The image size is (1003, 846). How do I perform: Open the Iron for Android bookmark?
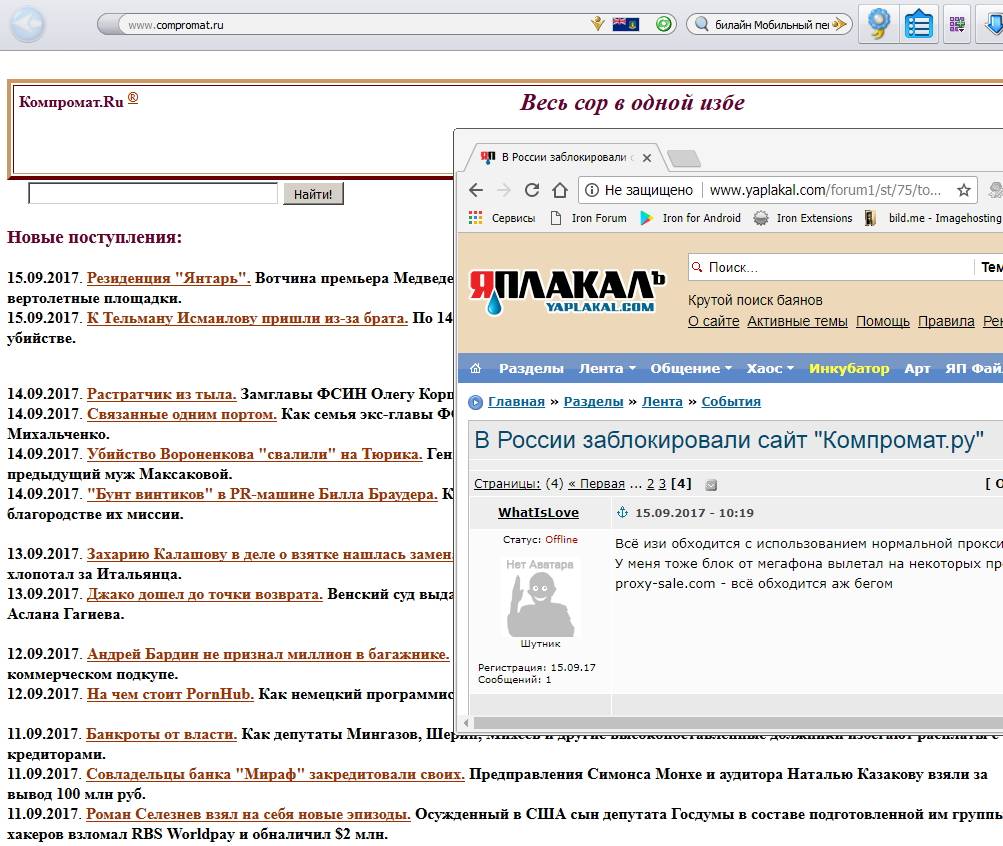point(690,218)
